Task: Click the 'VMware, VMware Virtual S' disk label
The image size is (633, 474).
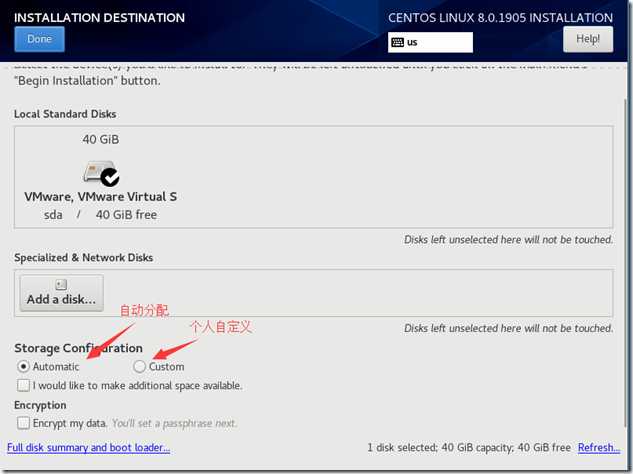Action: tap(101, 197)
